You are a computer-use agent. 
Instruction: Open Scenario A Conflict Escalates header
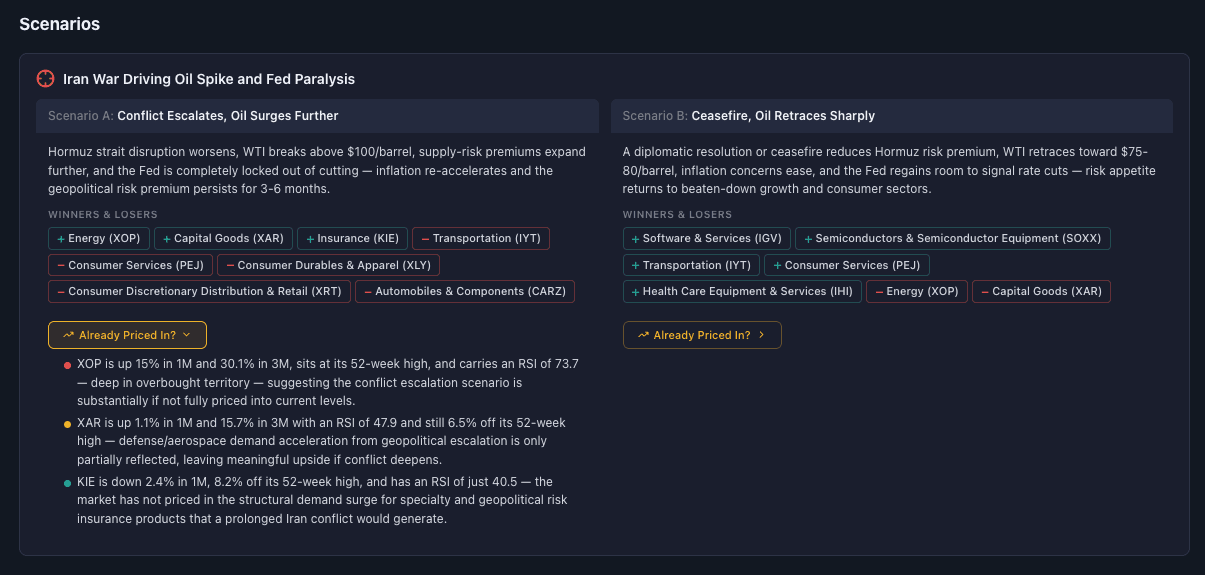pos(317,116)
